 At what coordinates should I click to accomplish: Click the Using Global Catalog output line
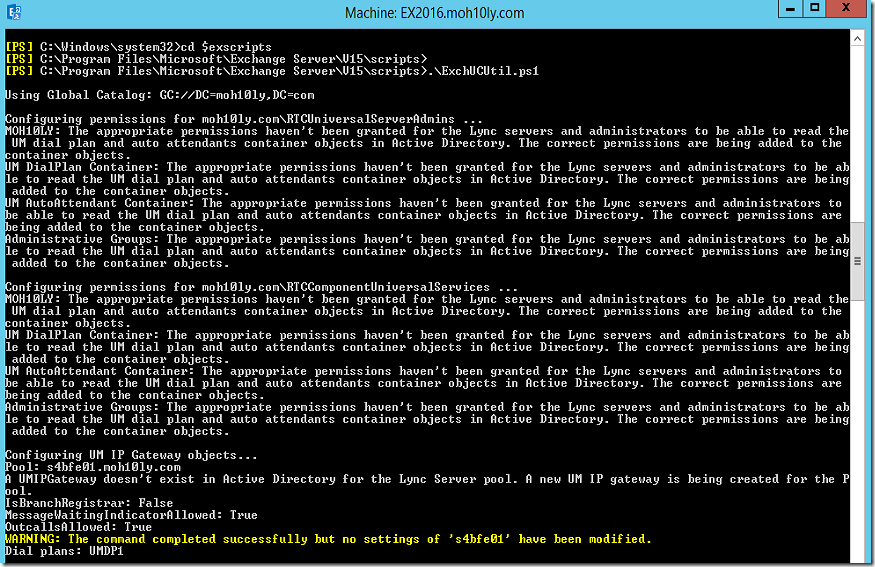point(160,95)
